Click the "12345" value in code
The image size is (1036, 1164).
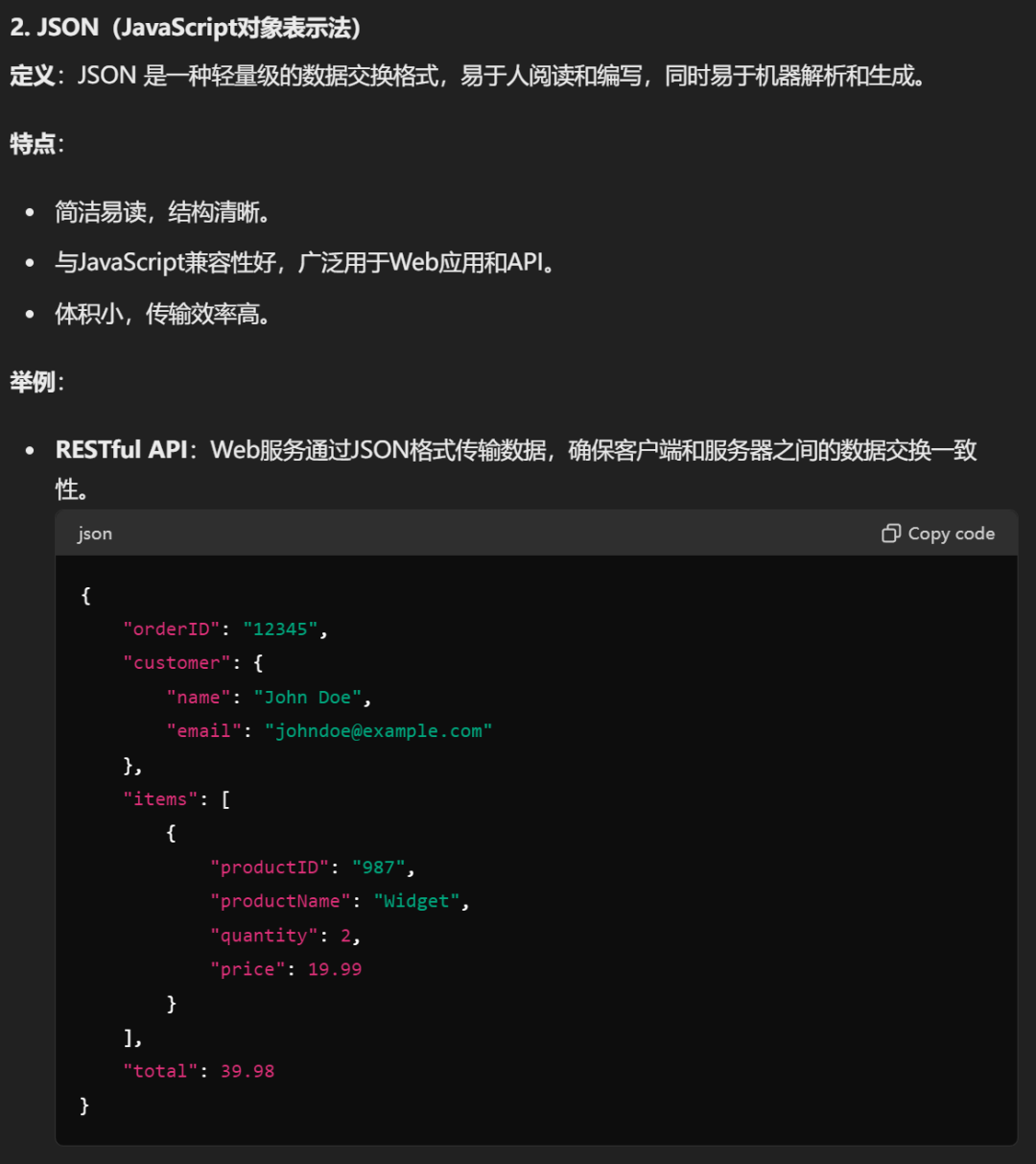click(x=281, y=630)
